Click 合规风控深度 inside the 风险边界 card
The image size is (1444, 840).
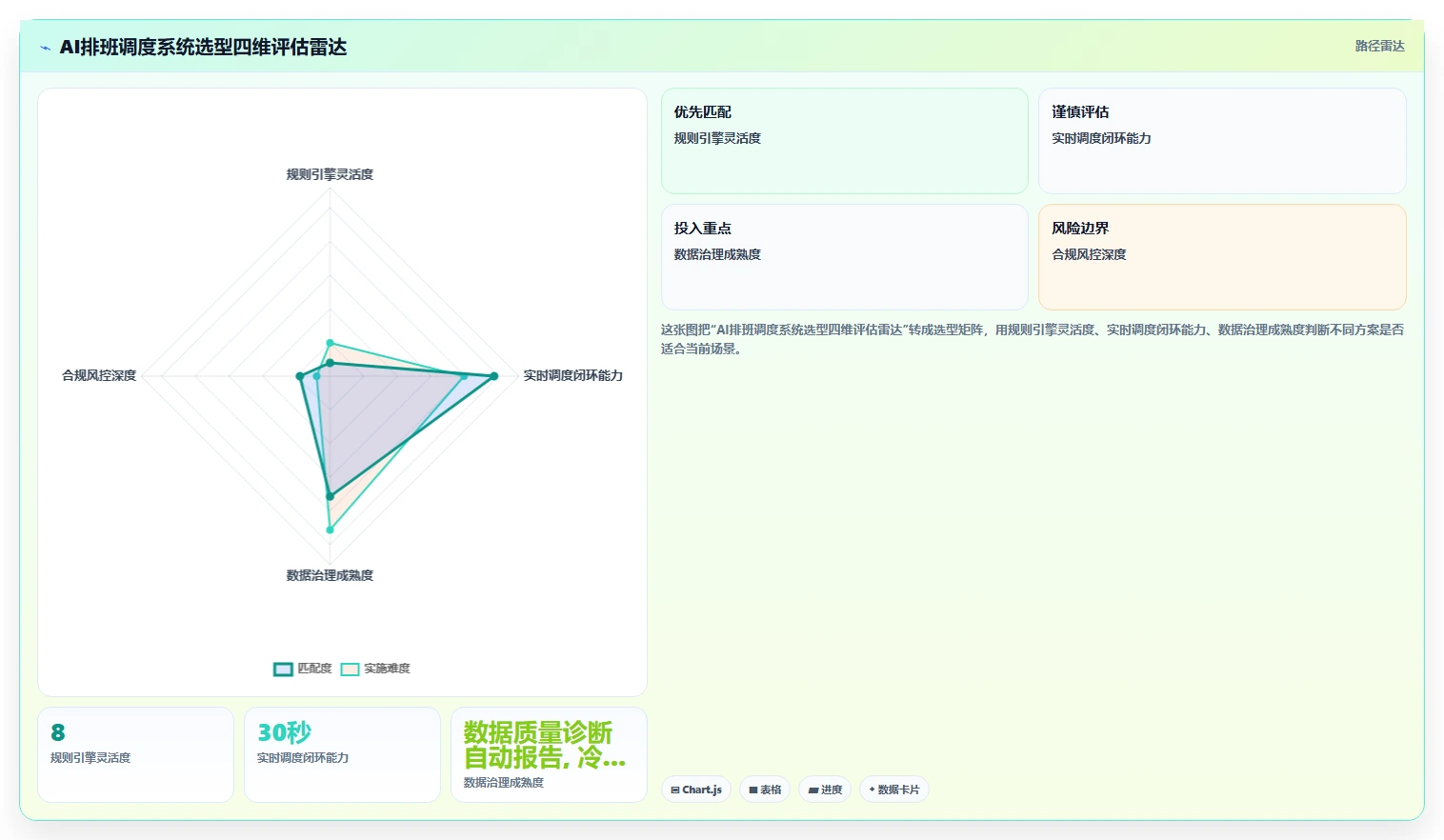click(x=1089, y=254)
